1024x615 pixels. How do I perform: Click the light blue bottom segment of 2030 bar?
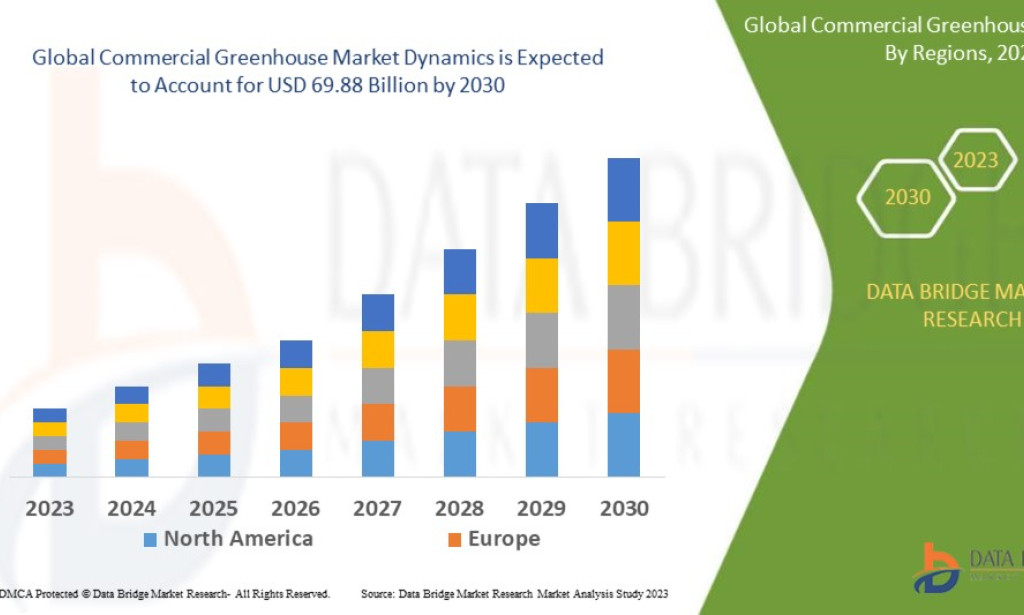pyautogui.click(x=624, y=445)
